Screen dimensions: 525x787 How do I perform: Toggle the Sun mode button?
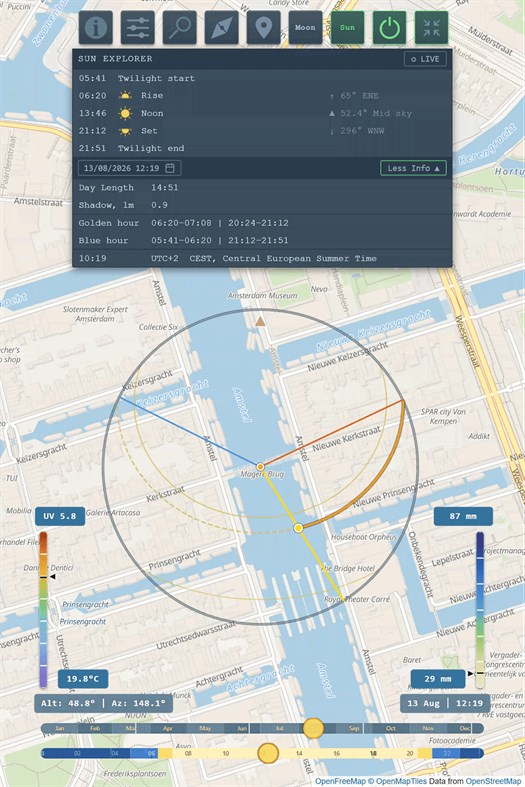(x=347, y=28)
